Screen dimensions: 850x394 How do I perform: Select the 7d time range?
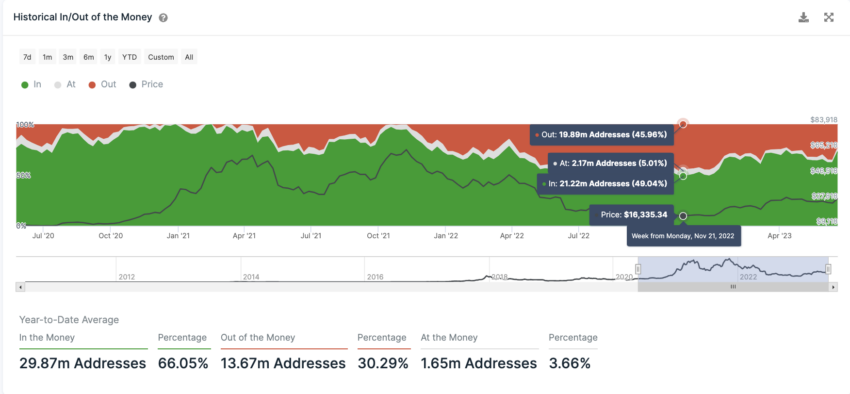coord(27,57)
